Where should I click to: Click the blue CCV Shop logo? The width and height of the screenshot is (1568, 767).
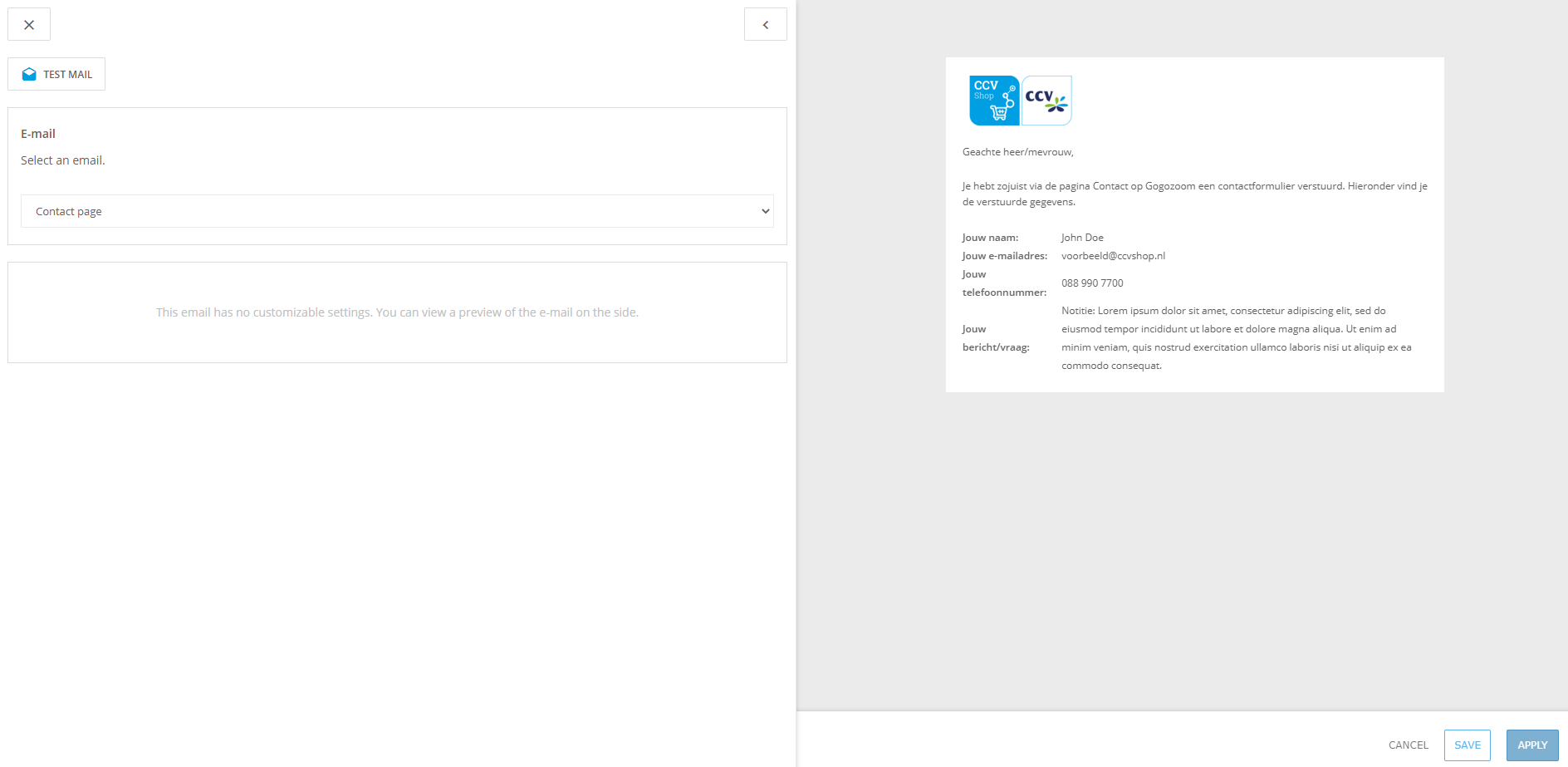(x=994, y=101)
